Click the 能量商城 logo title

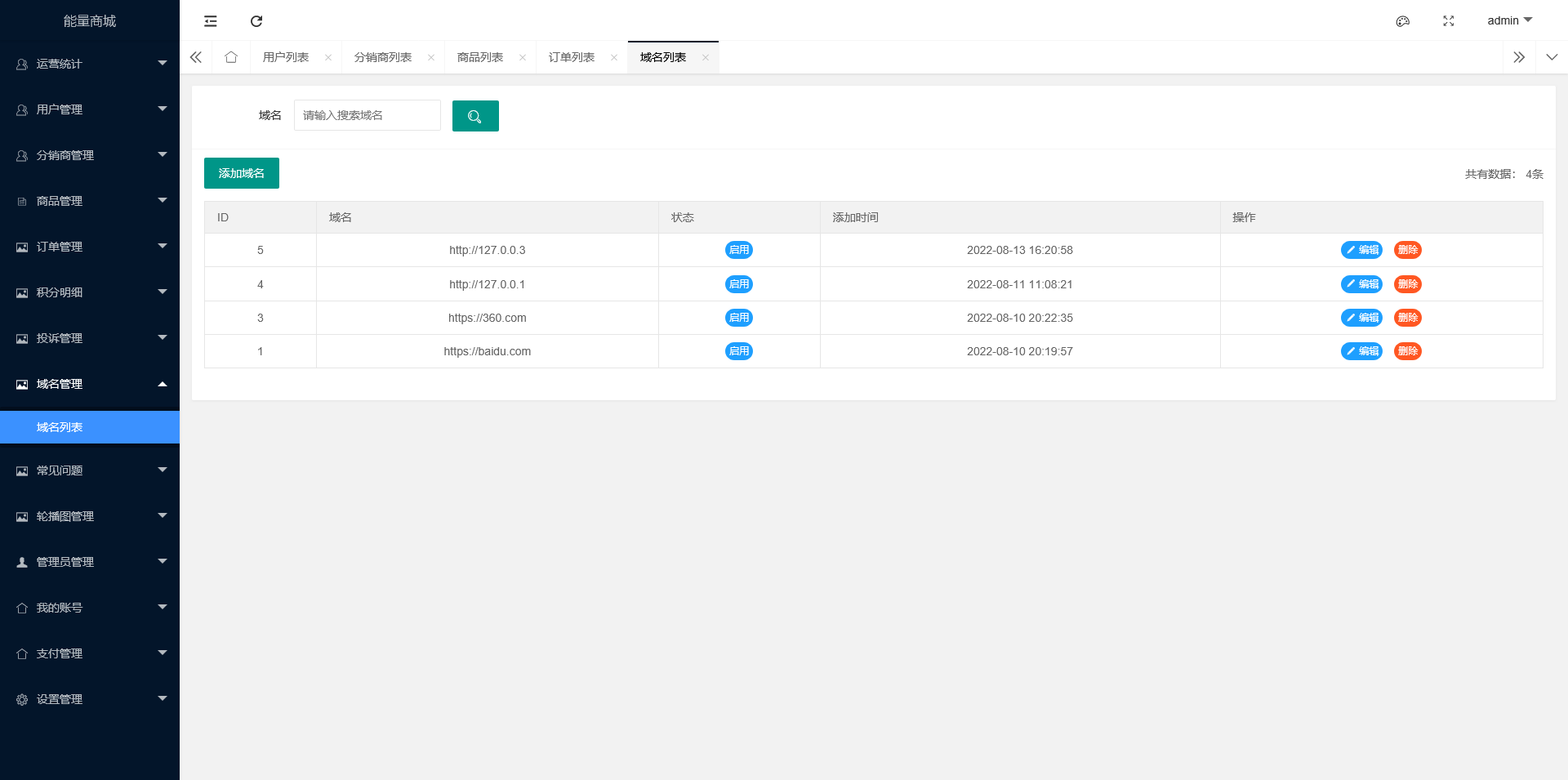click(90, 21)
